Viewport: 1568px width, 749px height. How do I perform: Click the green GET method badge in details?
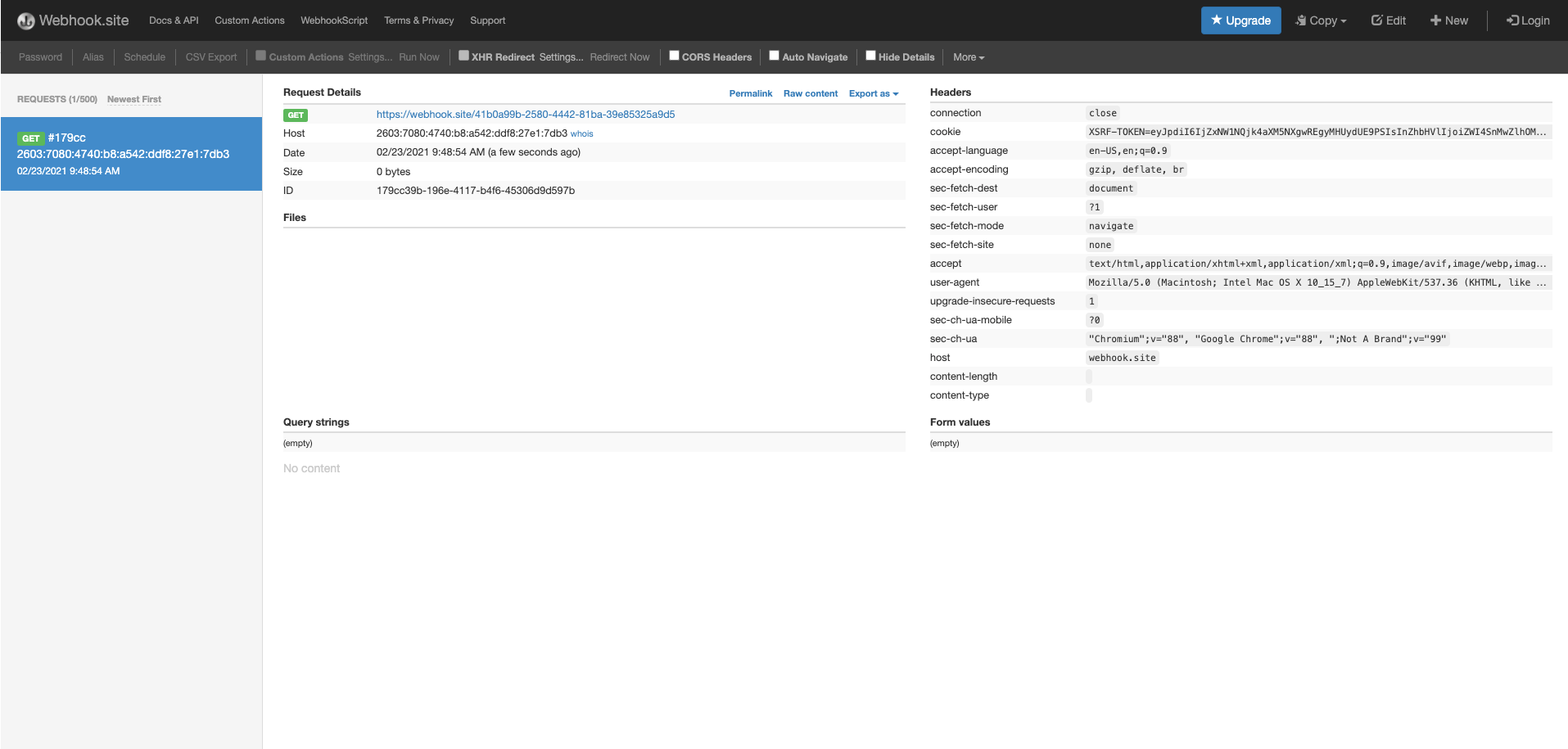(296, 115)
